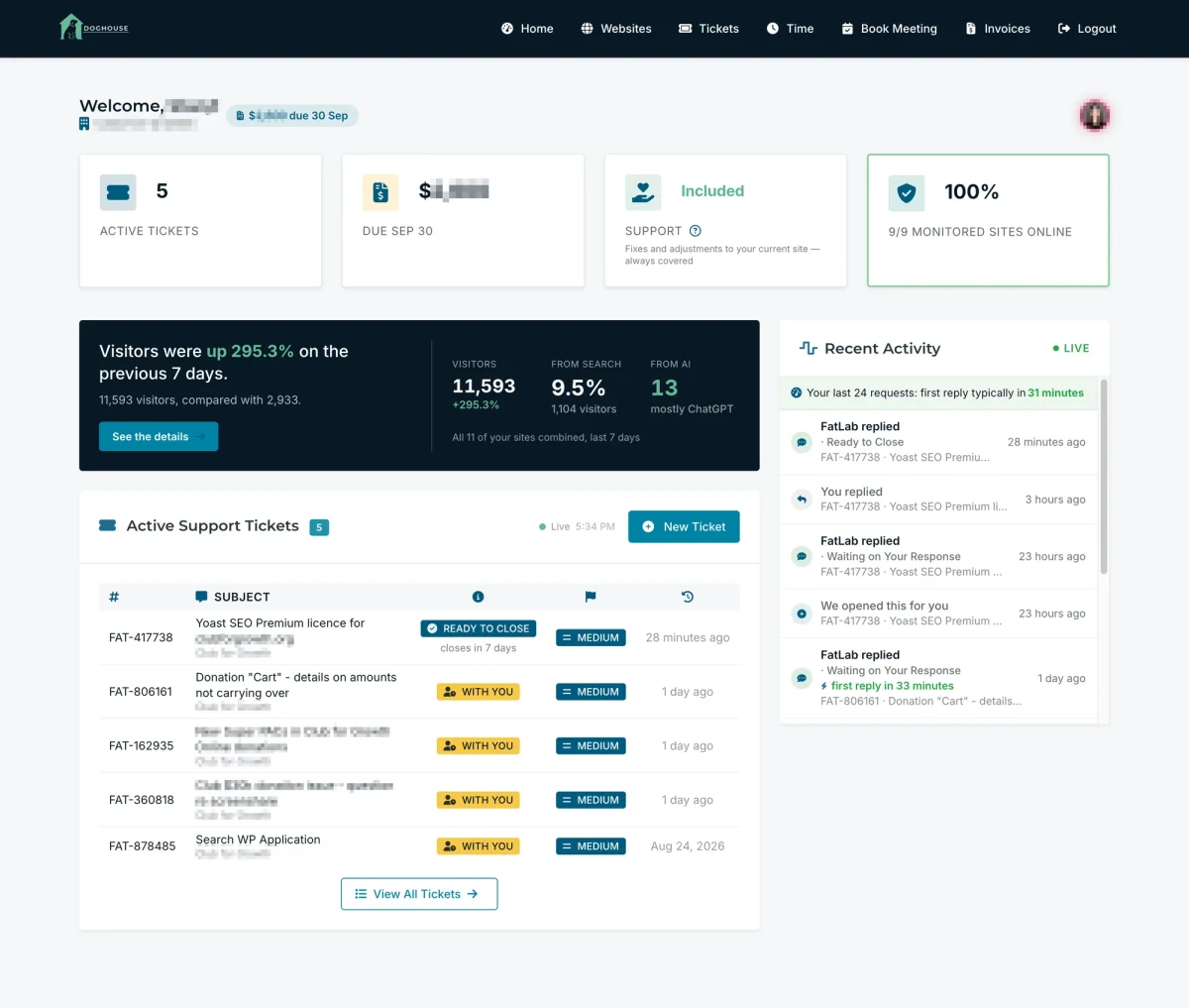Open the 9/9 Monitored Sites Online card
1189x1008 pixels.
point(988,220)
